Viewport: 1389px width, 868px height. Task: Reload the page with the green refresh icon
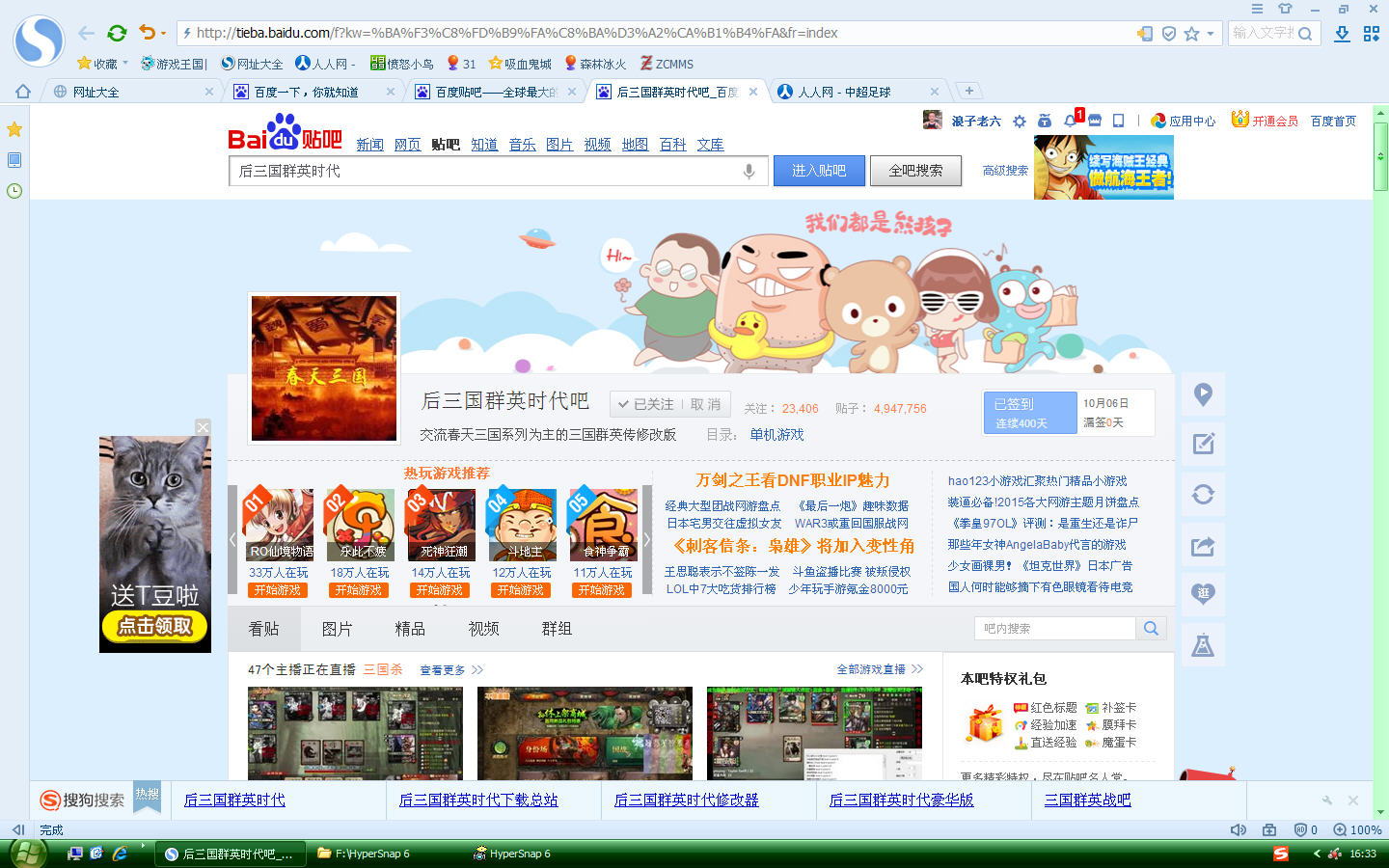(x=117, y=33)
